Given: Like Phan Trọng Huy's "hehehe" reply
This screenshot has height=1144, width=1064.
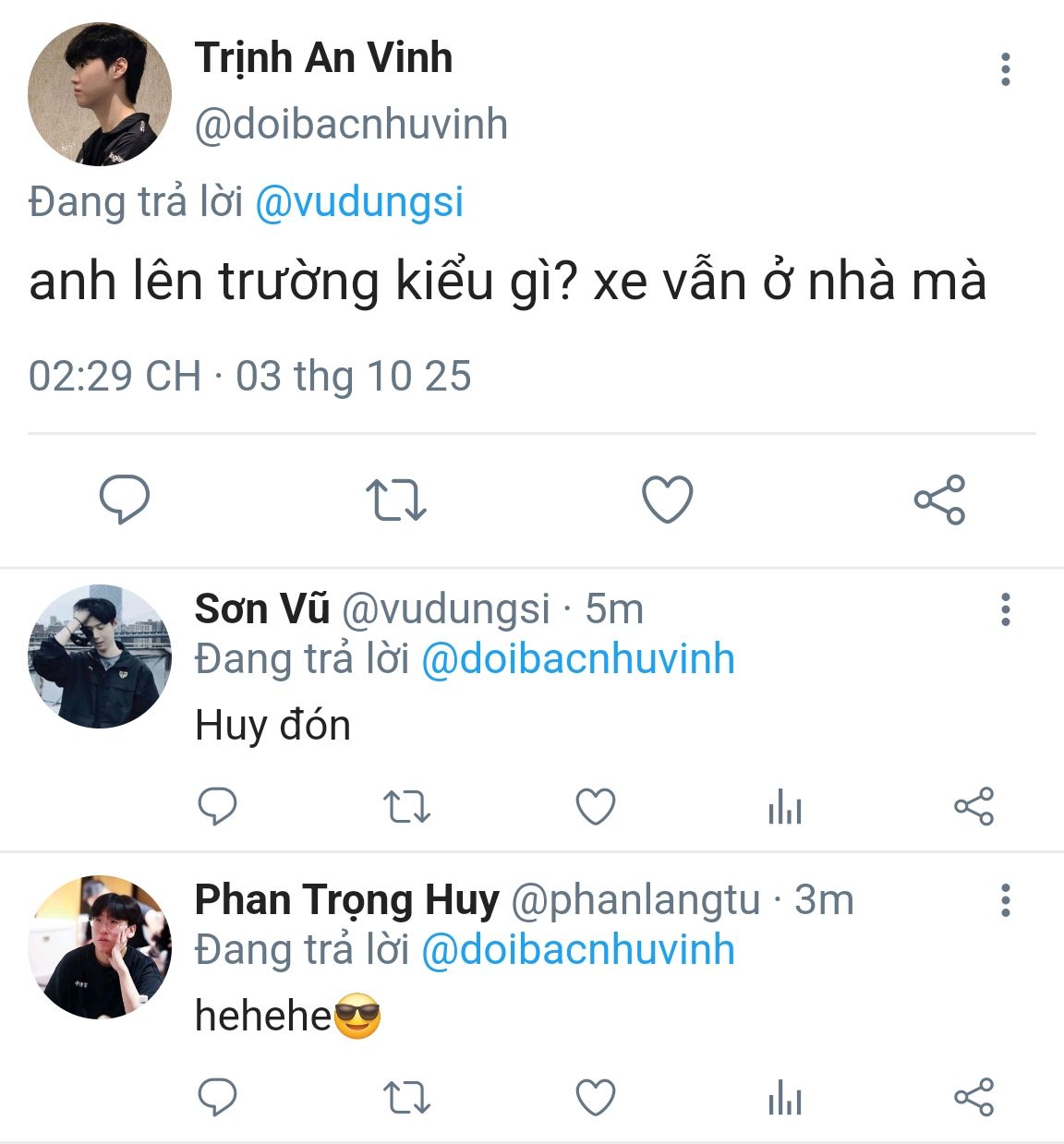Looking at the screenshot, I should tap(596, 1098).
